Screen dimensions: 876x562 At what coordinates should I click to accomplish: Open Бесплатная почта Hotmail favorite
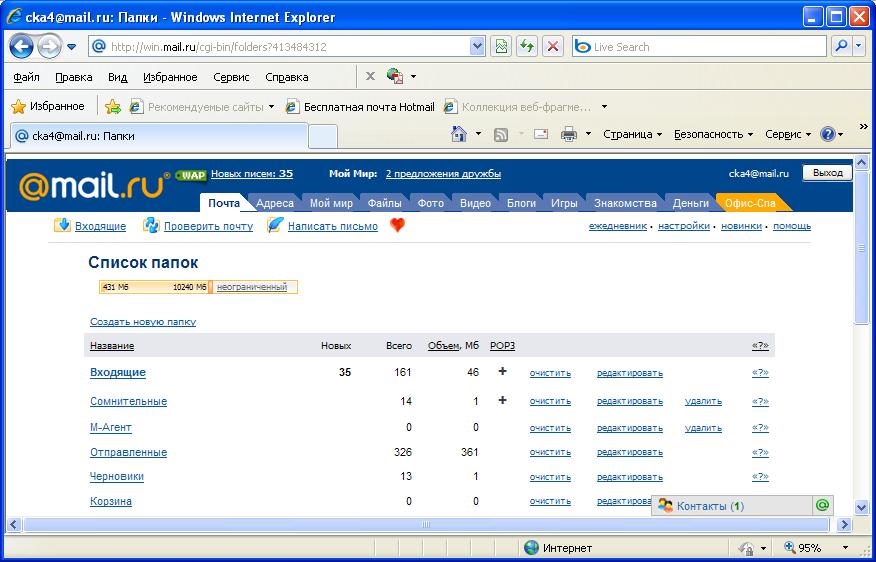(x=360, y=106)
